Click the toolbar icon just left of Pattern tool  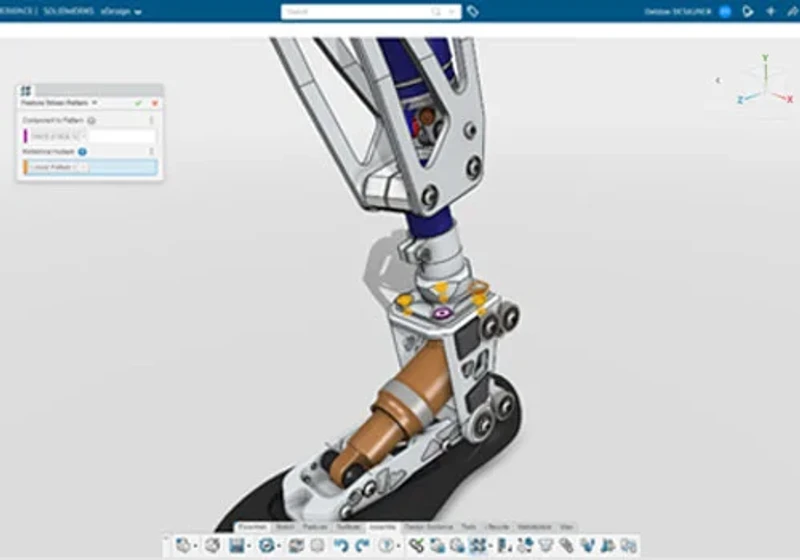tap(457, 546)
